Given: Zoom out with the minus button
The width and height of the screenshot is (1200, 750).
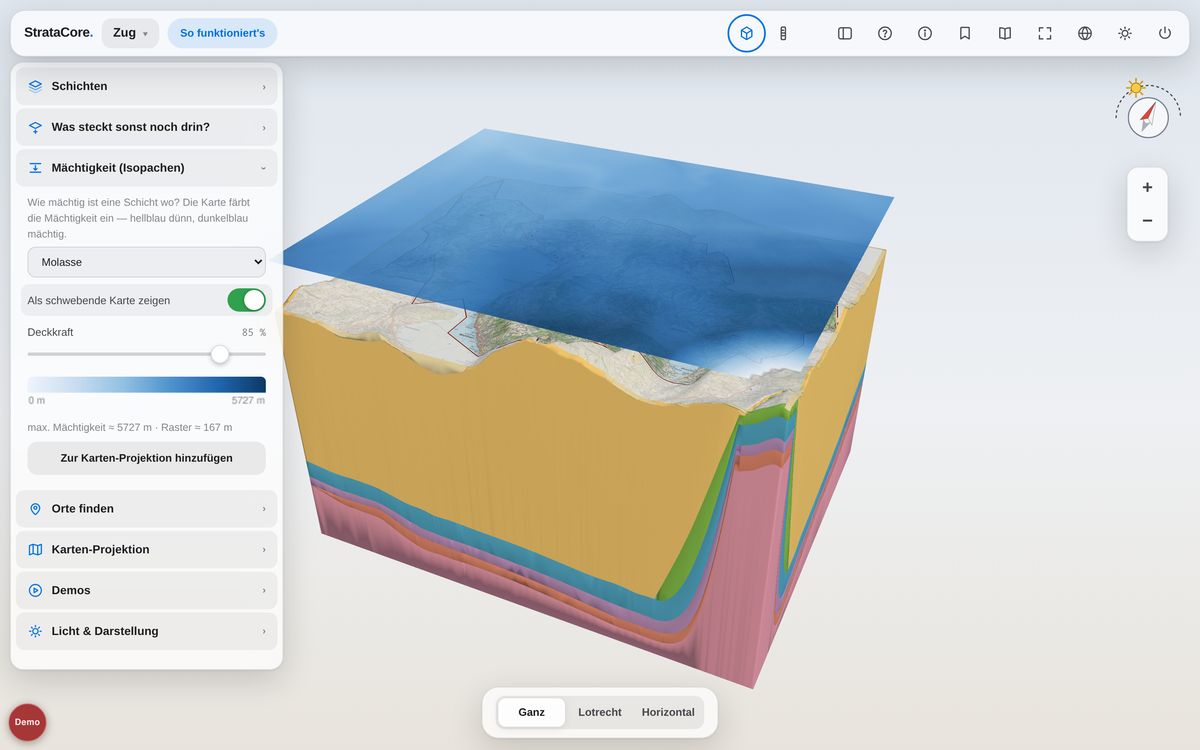Looking at the screenshot, I should click(1147, 221).
